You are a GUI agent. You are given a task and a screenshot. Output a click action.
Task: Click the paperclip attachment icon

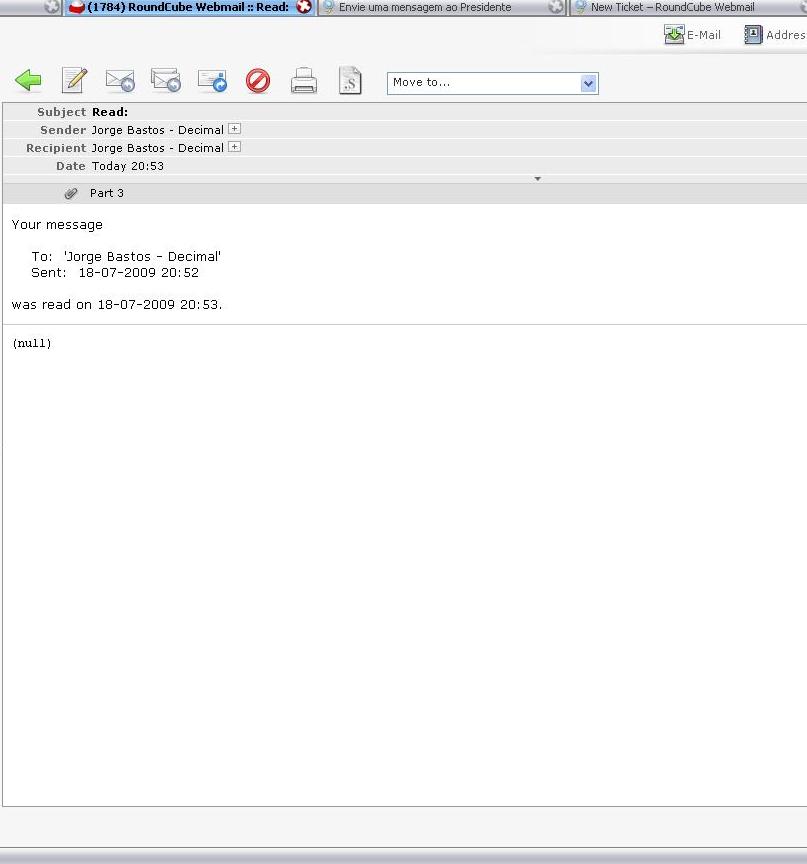(70, 193)
